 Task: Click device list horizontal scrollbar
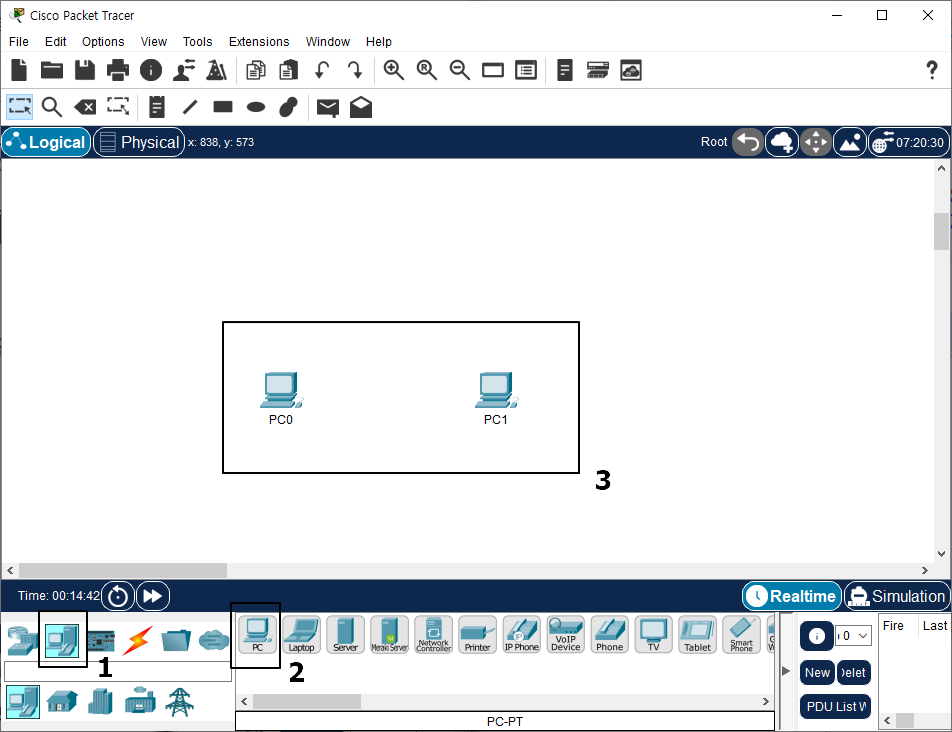click(x=307, y=701)
